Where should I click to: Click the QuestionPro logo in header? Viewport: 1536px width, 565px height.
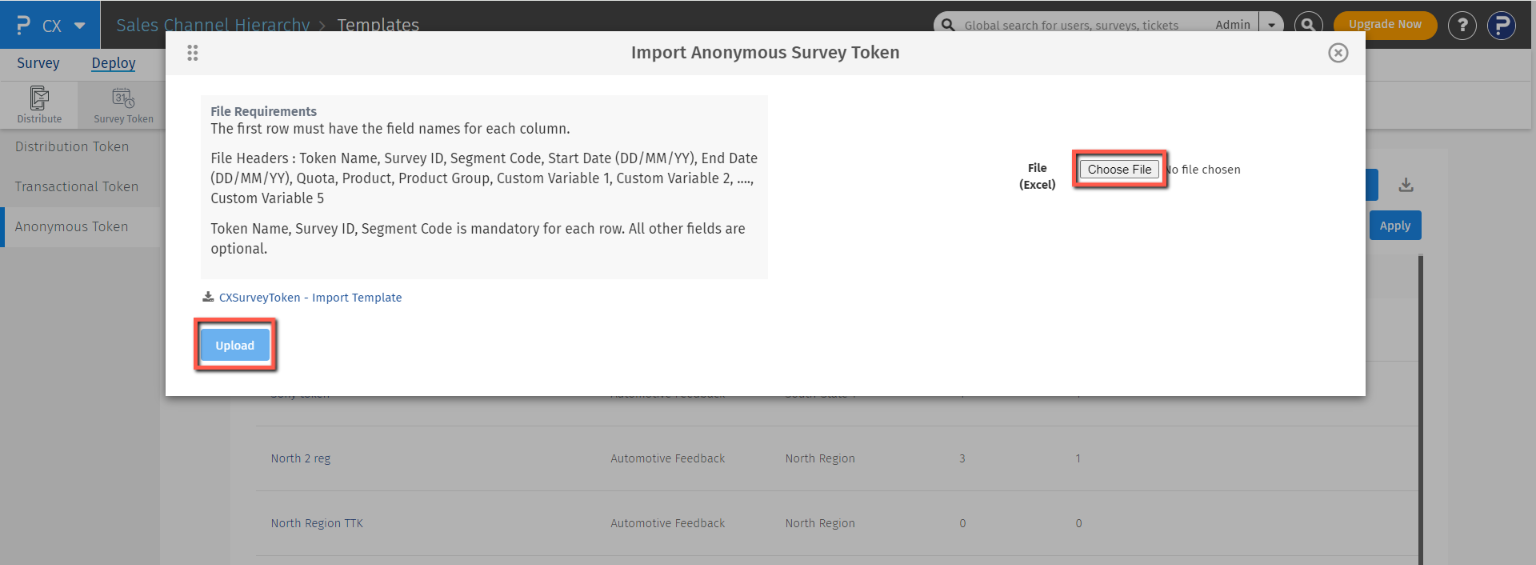24,25
